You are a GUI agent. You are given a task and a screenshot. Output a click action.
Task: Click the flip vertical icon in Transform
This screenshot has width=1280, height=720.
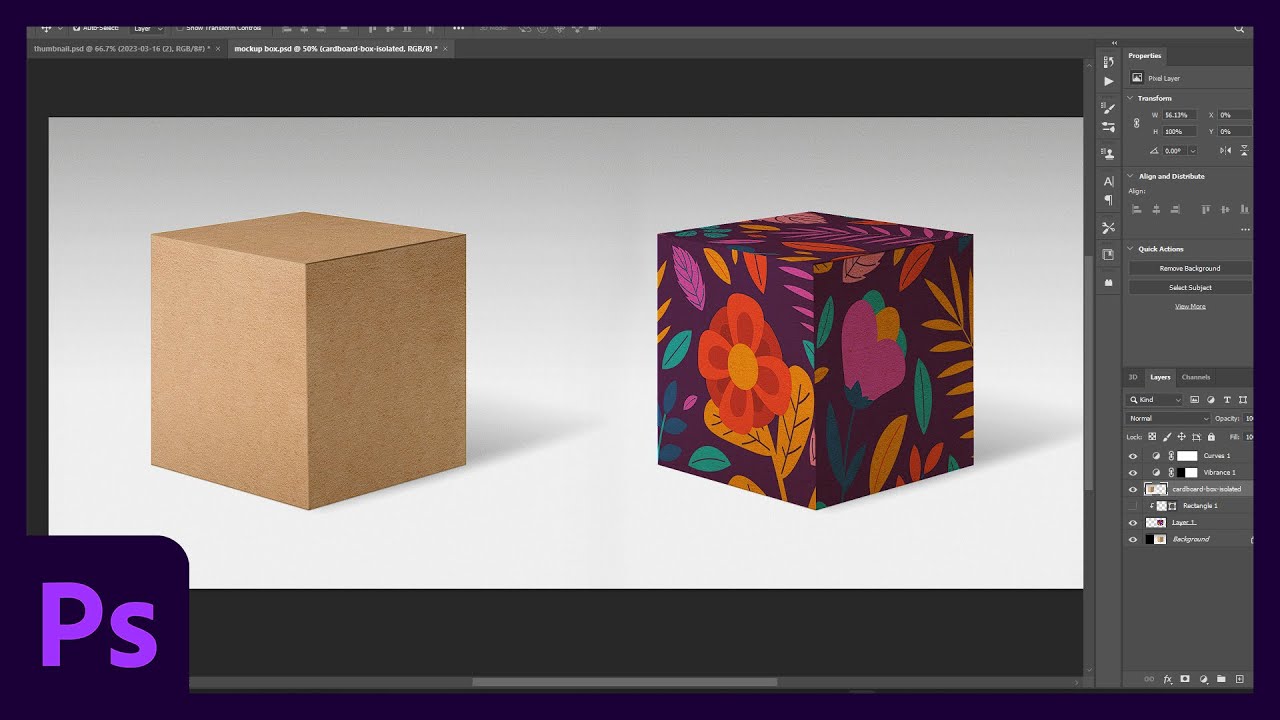pos(1243,150)
